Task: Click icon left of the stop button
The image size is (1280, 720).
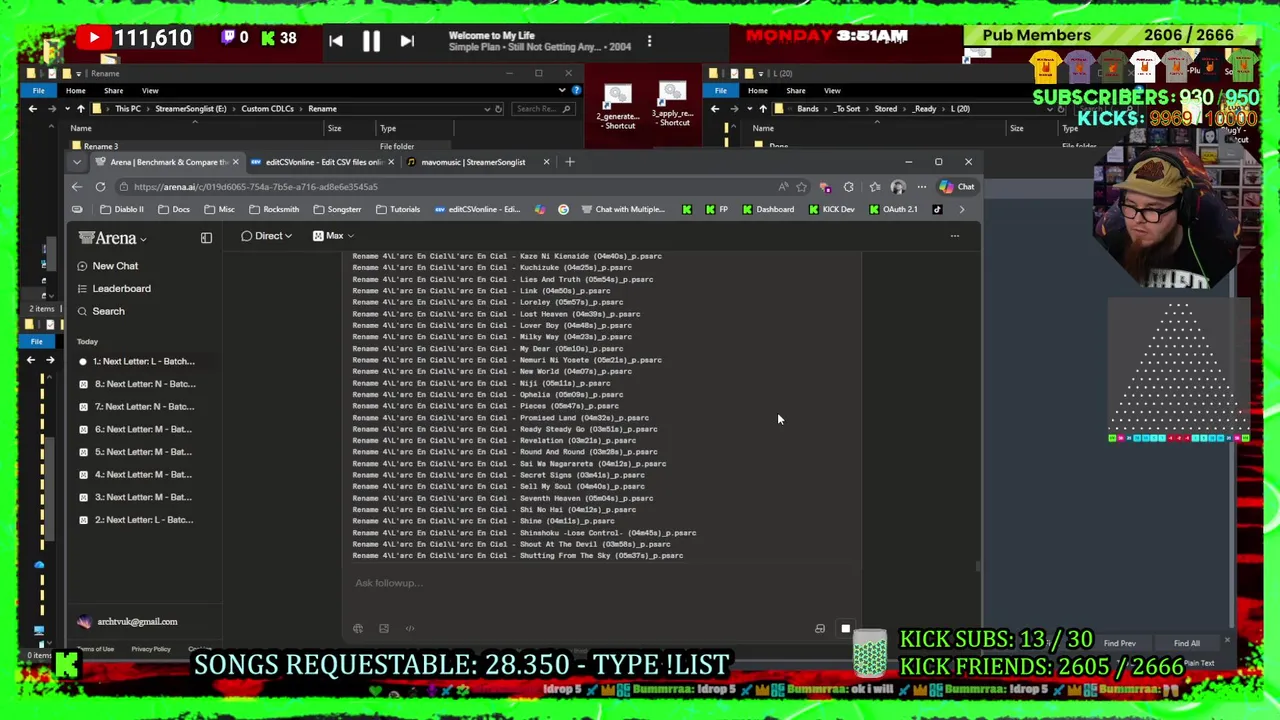Action: coord(820,629)
